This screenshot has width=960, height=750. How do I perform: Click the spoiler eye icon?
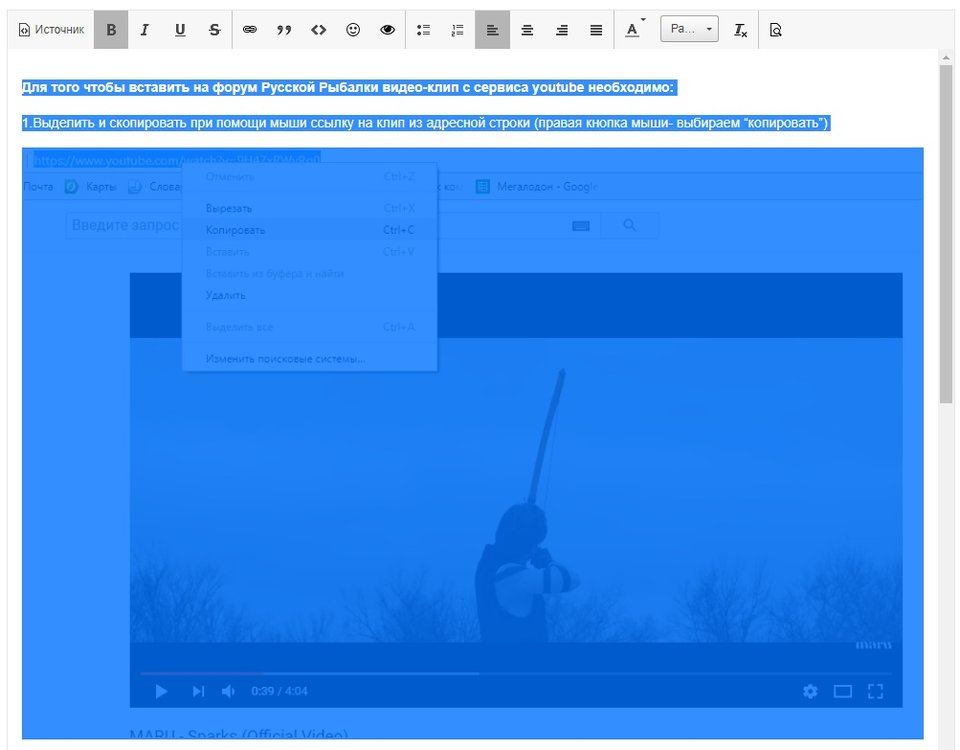pos(388,30)
